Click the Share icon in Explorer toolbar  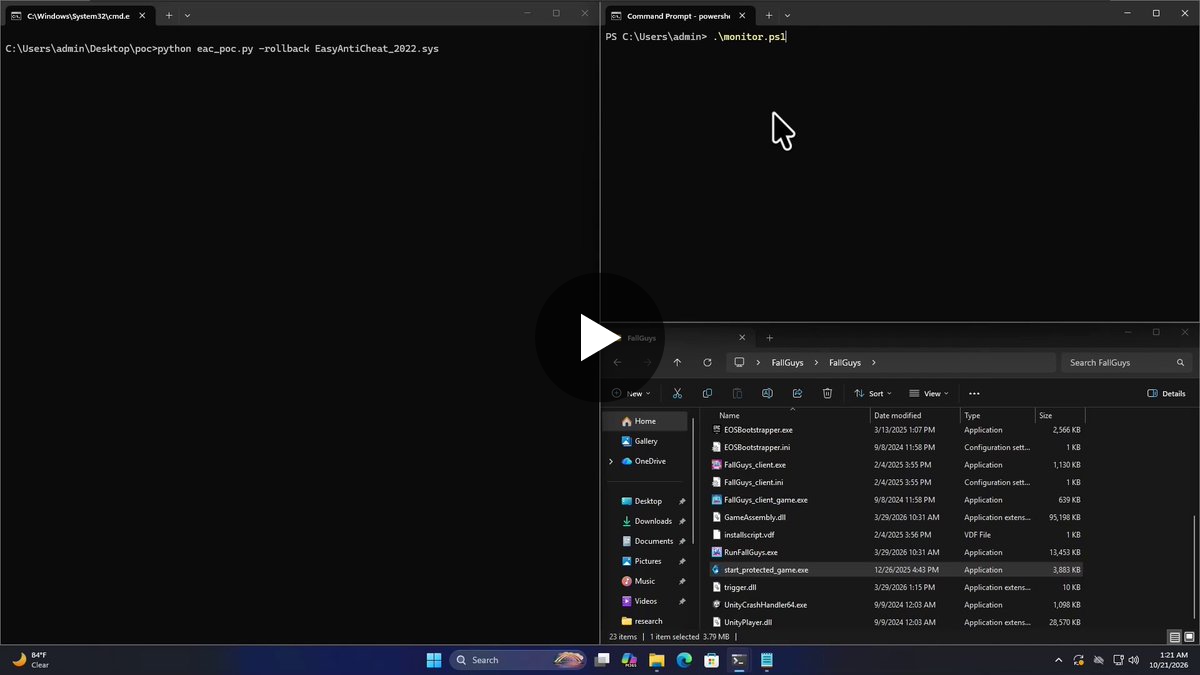pyautogui.click(x=797, y=394)
